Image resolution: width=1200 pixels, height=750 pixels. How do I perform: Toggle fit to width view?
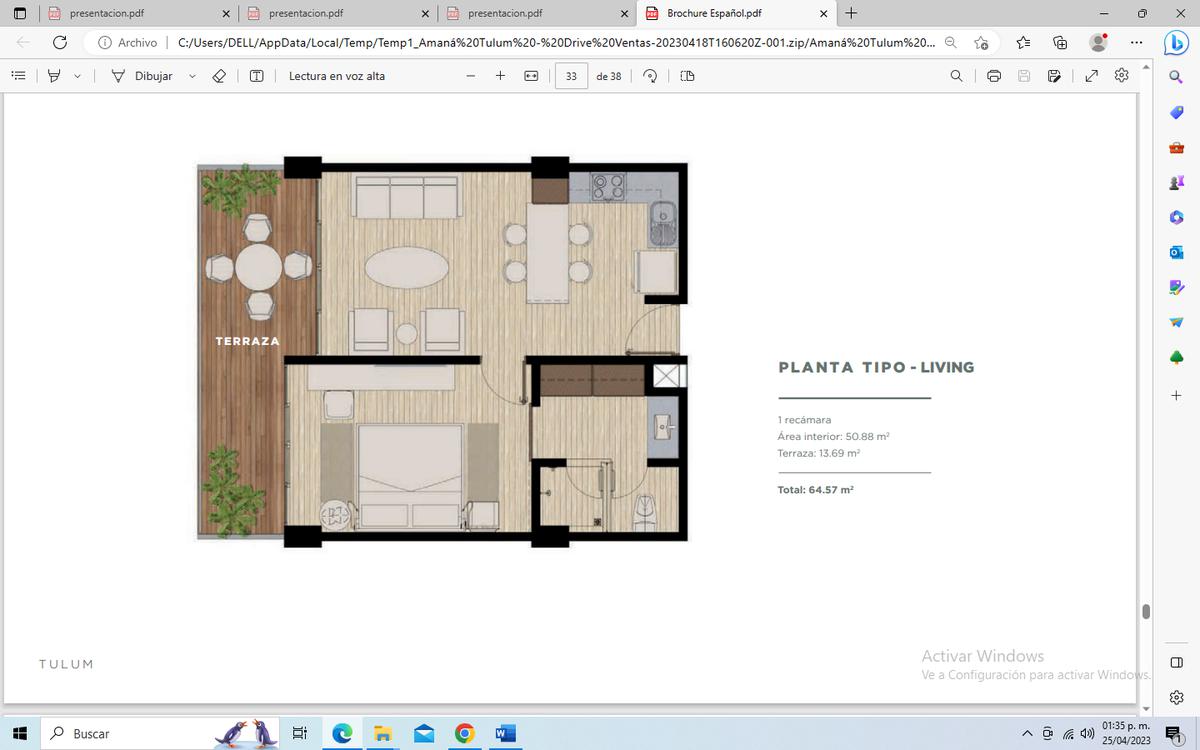point(531,76)
